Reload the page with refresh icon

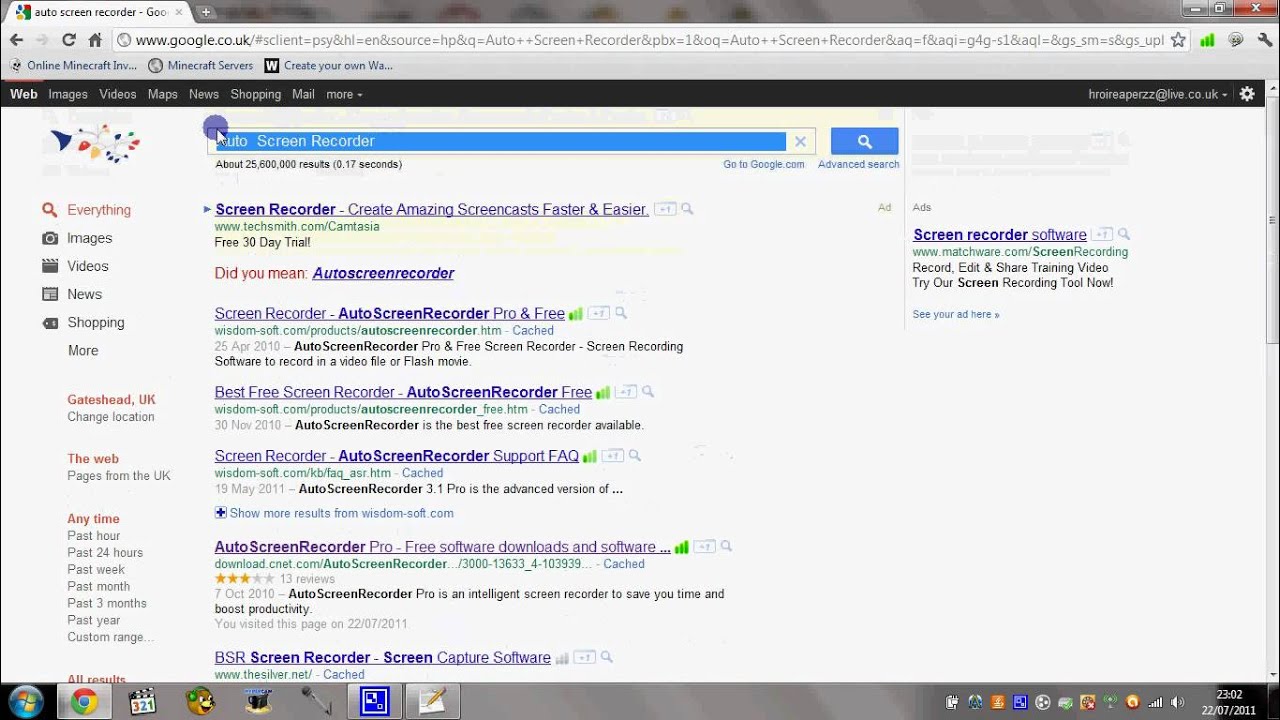(x=69, y=40)
